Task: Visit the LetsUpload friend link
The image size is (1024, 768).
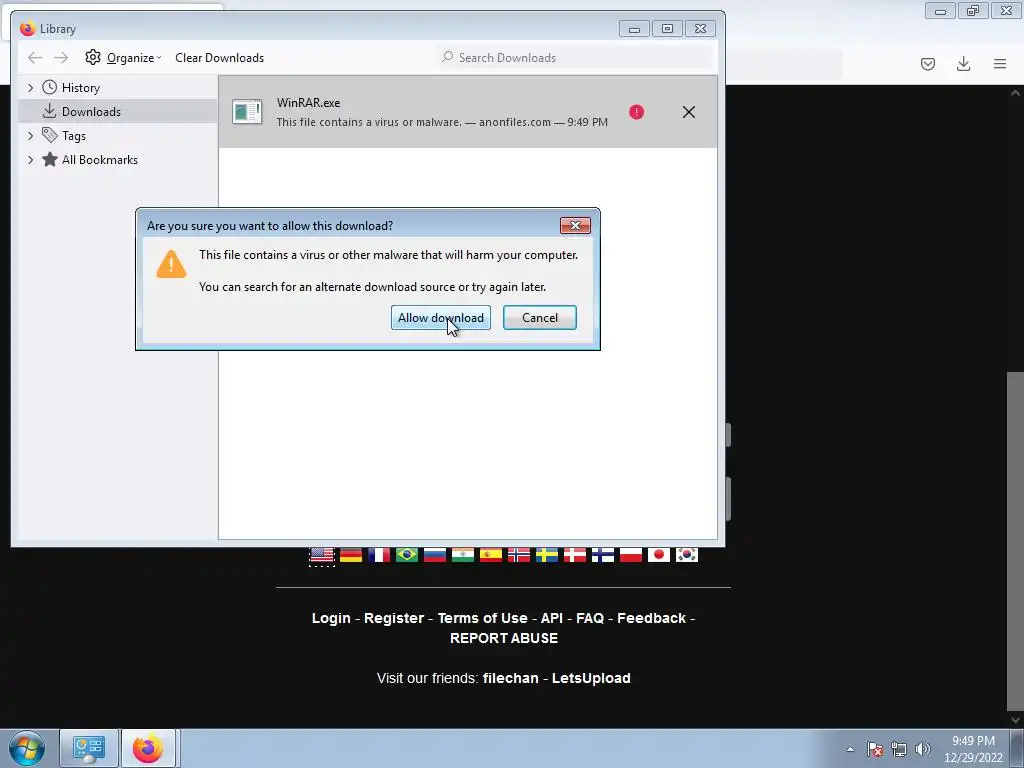Action: click(591, 678)
